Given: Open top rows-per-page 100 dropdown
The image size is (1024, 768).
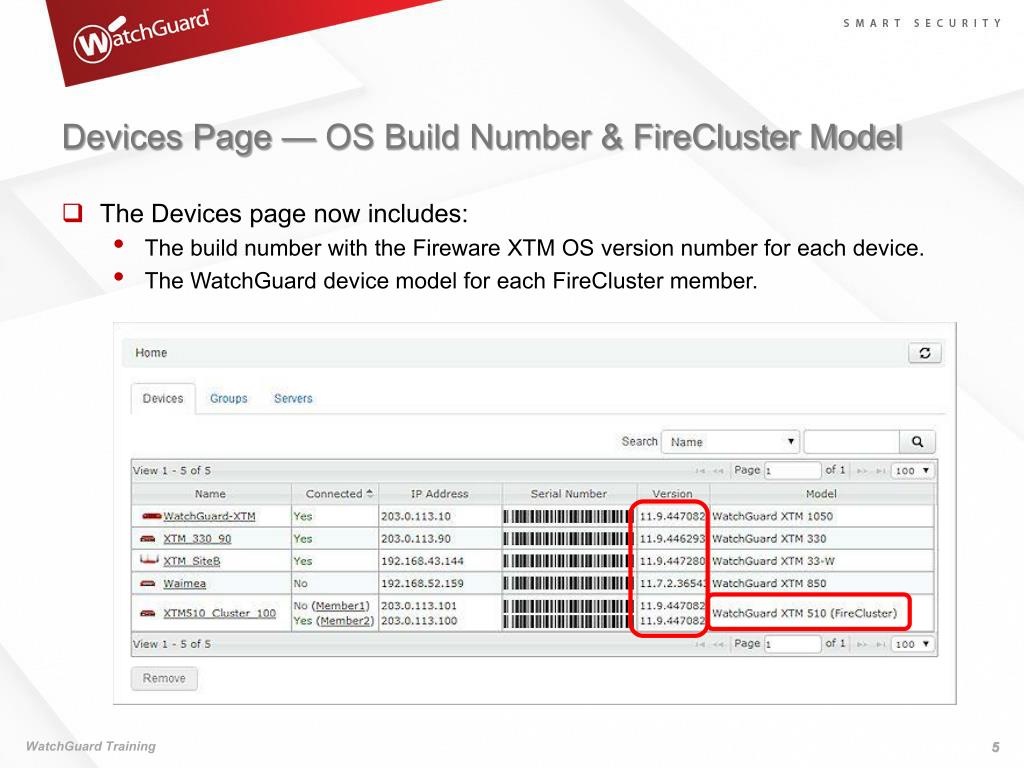Looking at the screenshot, I should [912, 471].
